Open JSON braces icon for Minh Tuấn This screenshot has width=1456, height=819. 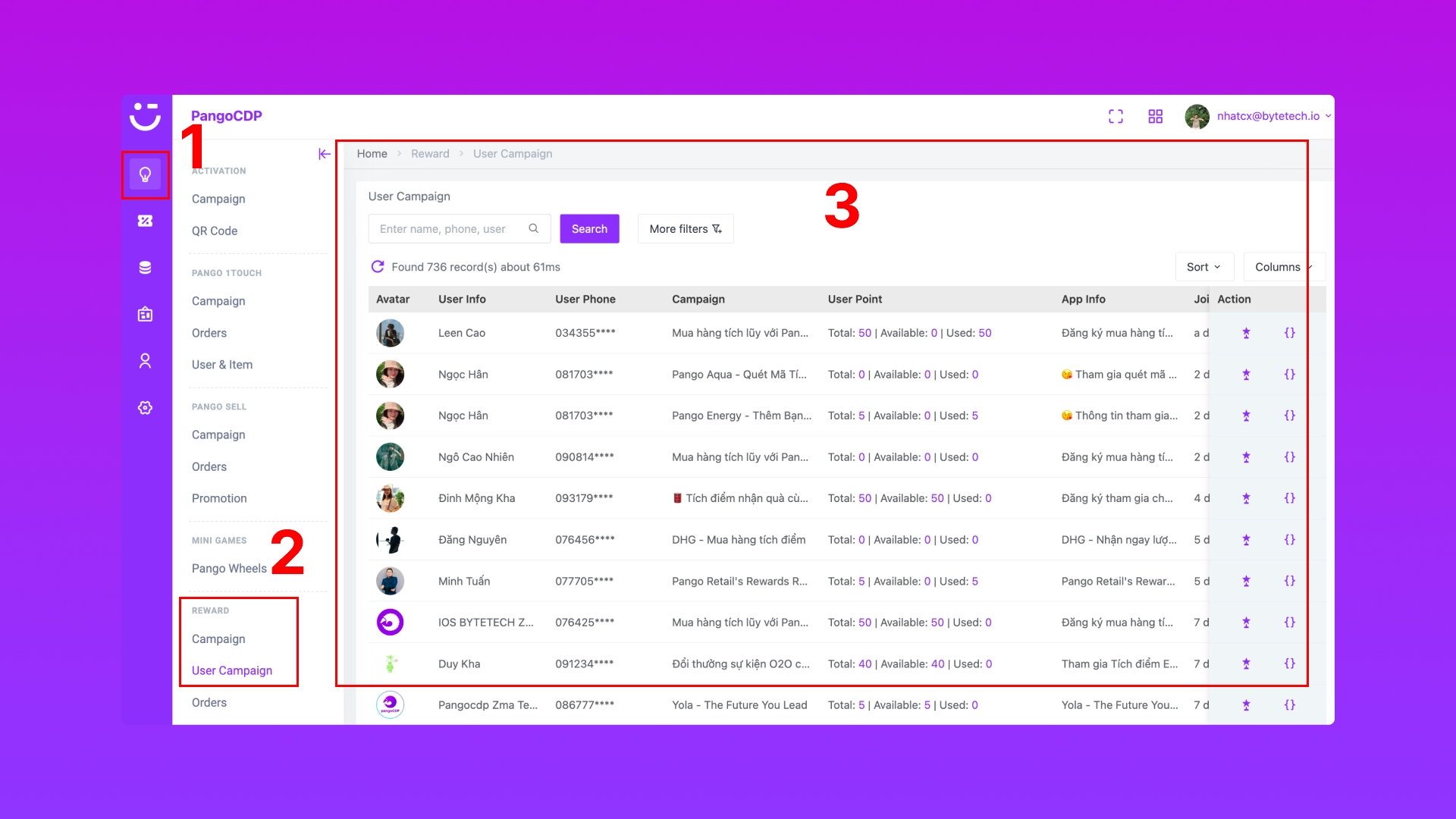pyautogui.click(x=1289, y=581)
